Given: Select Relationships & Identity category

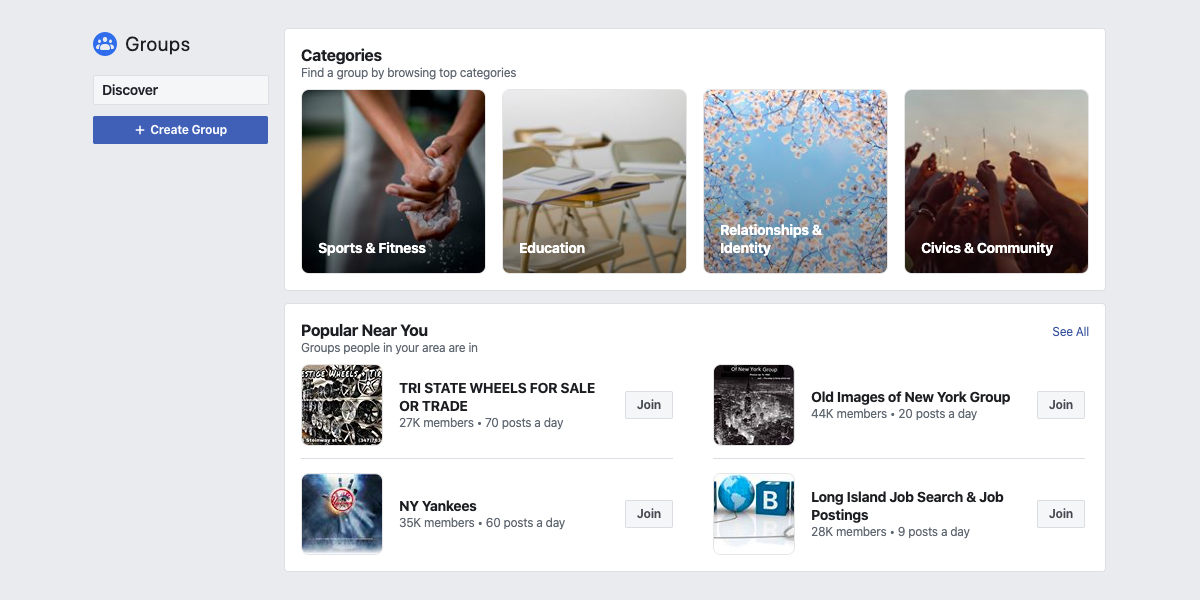Looking at the screenshot, I should (795, 181).
